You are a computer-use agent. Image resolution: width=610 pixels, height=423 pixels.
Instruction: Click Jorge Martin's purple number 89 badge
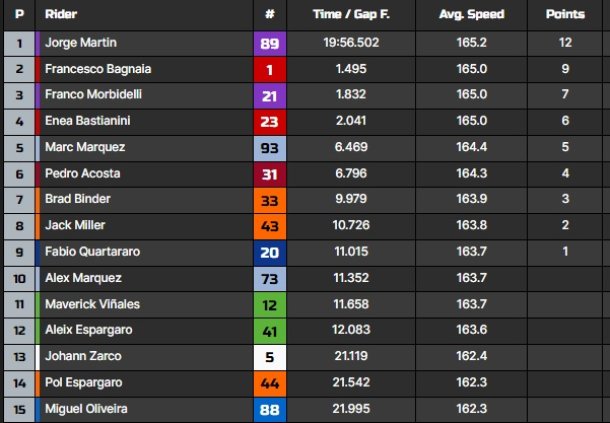[x=270, y=44]
